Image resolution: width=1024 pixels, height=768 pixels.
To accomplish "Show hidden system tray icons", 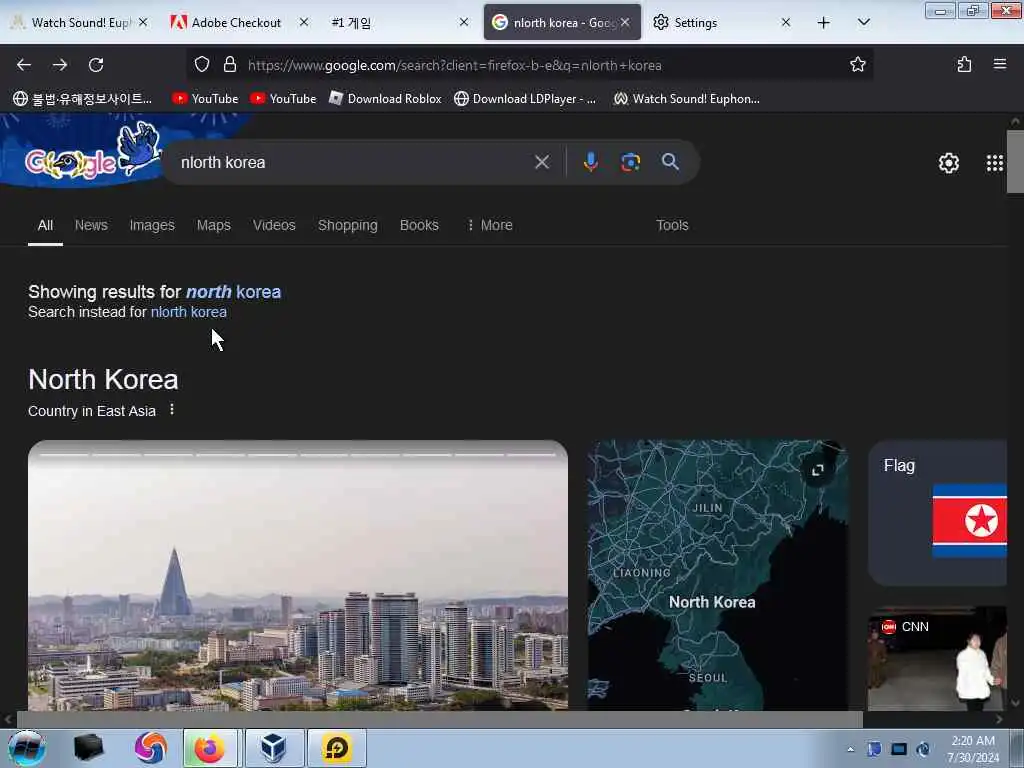I will point(850,750).
